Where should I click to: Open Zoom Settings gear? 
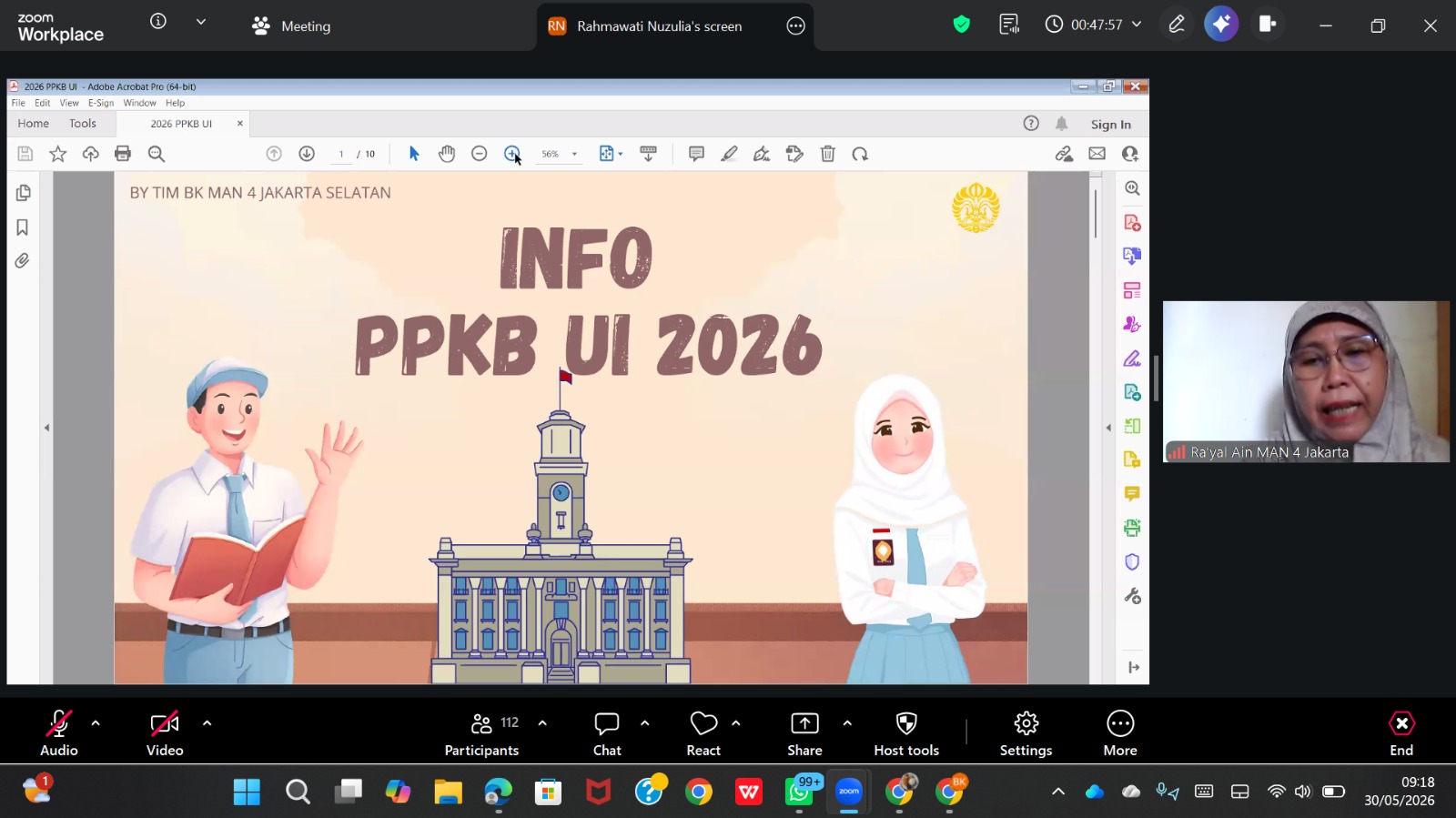pyautogui.click(x=1026, y=733)
